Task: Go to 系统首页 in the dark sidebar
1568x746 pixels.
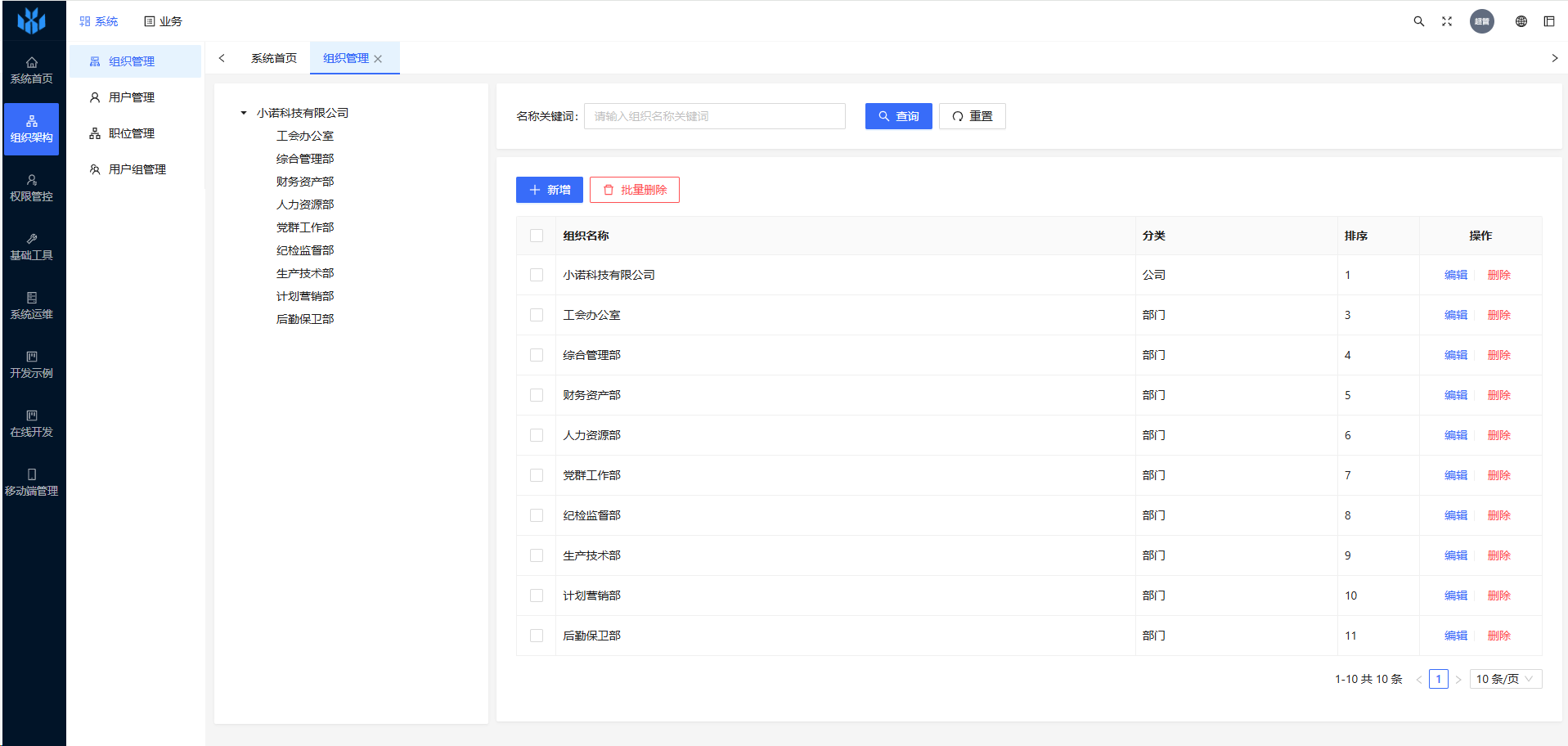Action: tap(32, 70)
